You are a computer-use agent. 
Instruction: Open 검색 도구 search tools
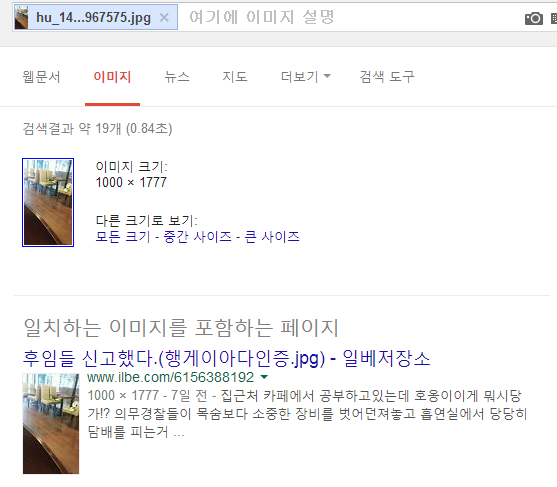tap(387, 77)
